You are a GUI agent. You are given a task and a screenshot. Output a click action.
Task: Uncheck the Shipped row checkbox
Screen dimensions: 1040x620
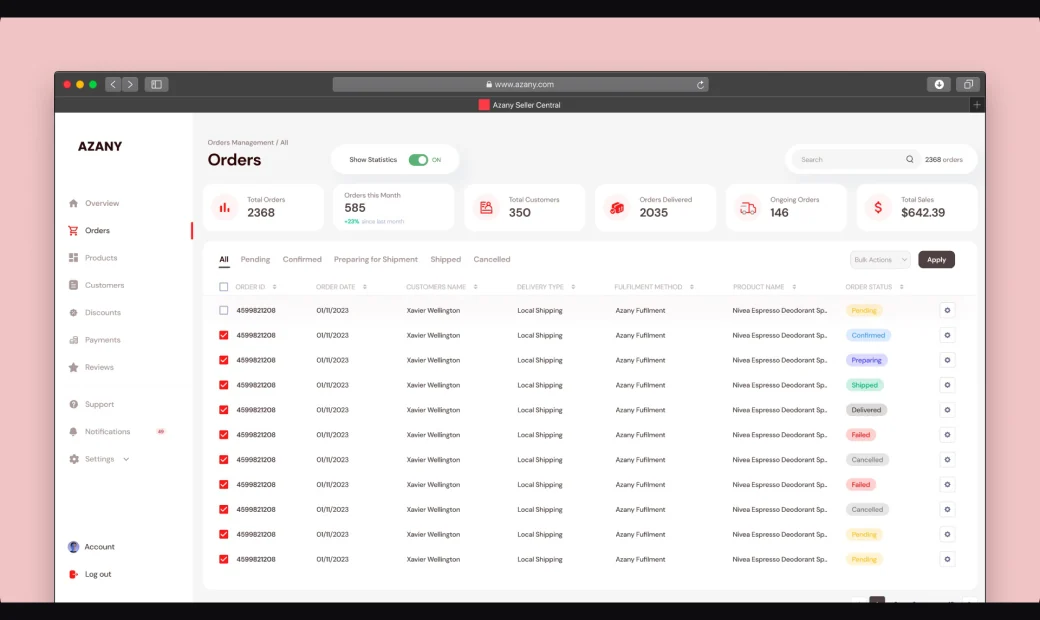coord(224,385)
